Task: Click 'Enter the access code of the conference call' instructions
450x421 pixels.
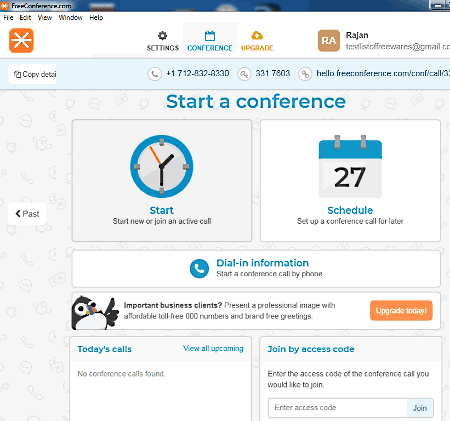Action: [348, 379]
